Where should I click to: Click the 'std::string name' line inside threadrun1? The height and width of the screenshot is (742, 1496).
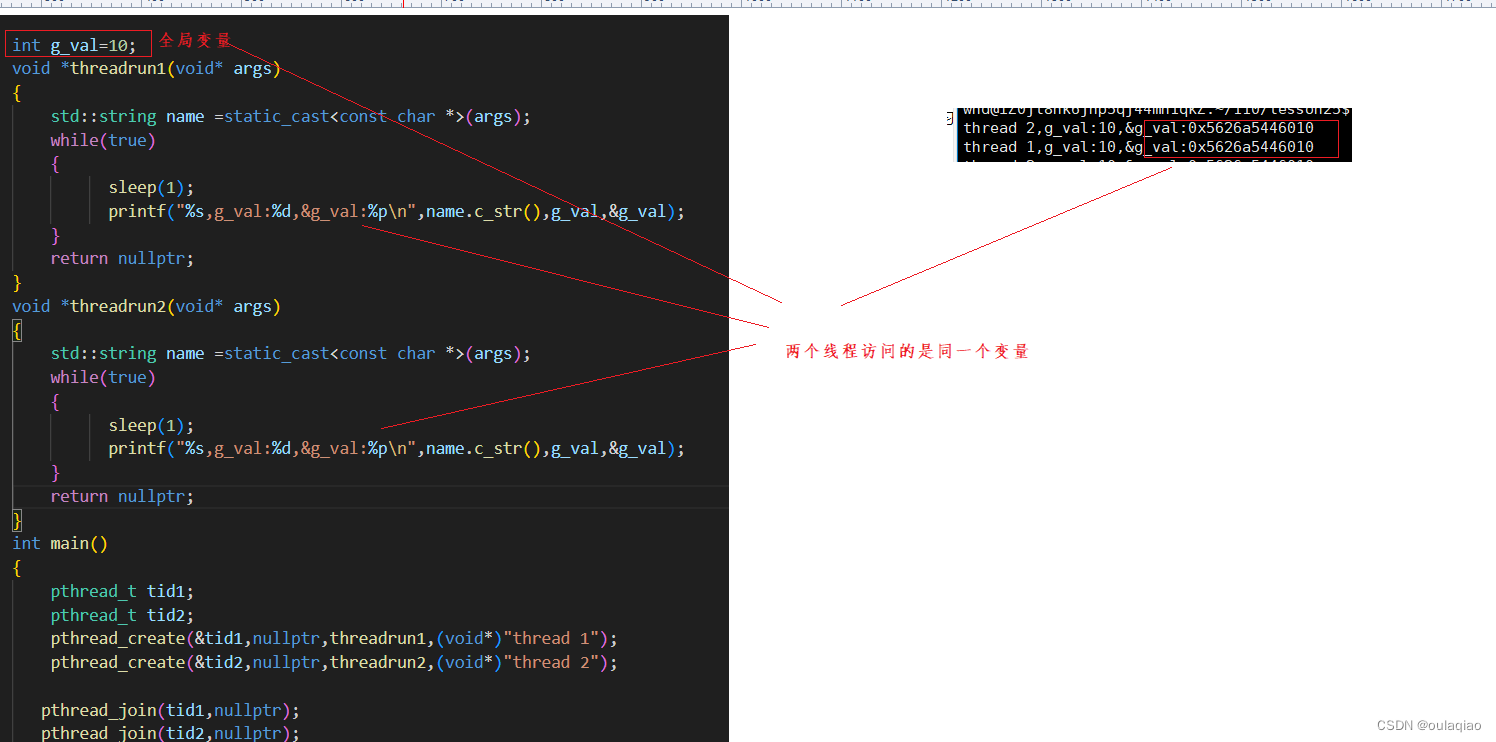pos(290,116)
